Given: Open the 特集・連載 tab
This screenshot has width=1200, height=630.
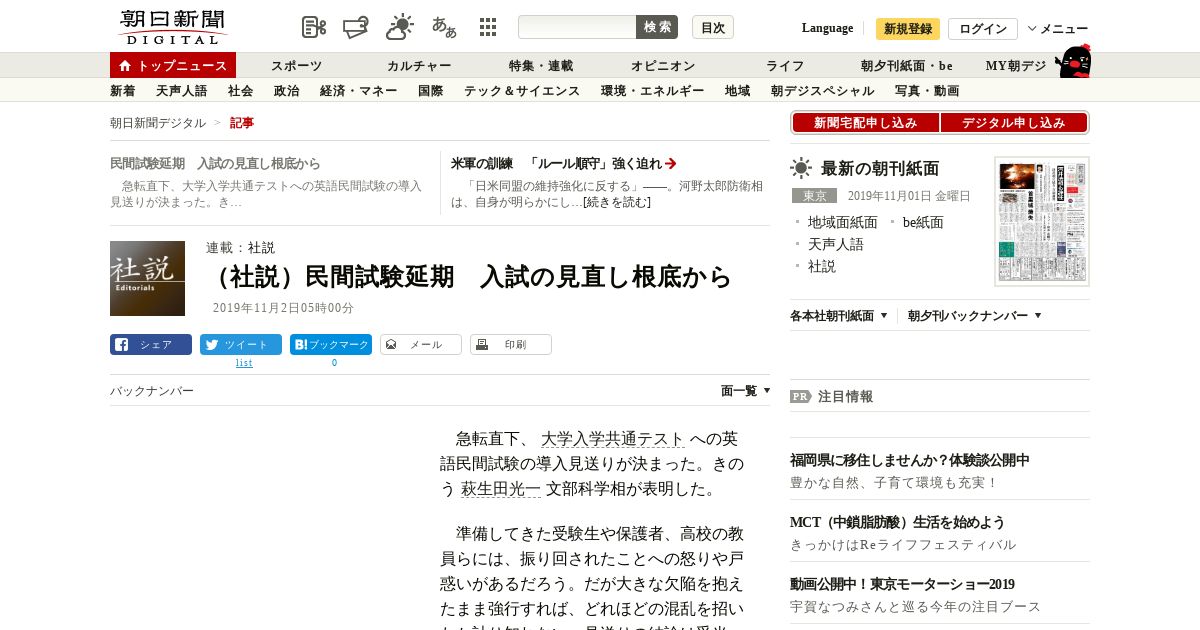Looking at the screenshot, I should tap(541, 66).
